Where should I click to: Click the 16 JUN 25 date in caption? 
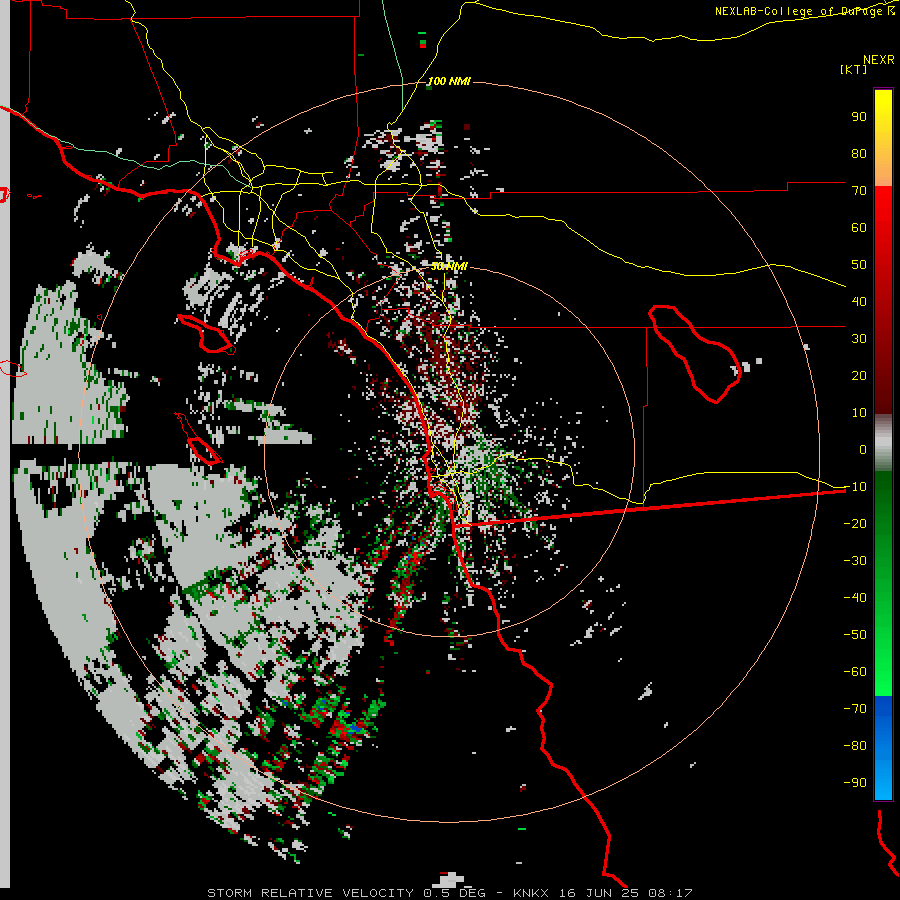[599, 893]
